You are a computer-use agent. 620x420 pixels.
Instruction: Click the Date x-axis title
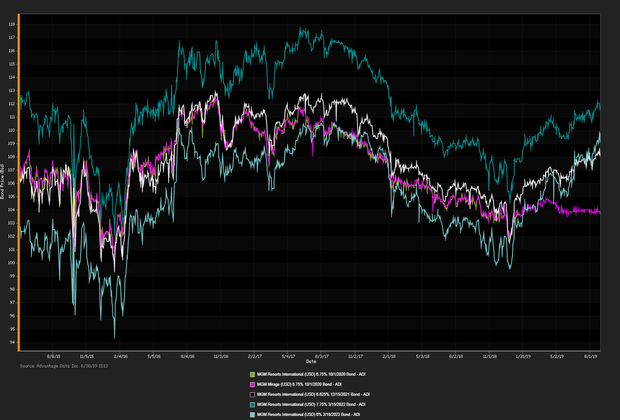pos(311,361)
